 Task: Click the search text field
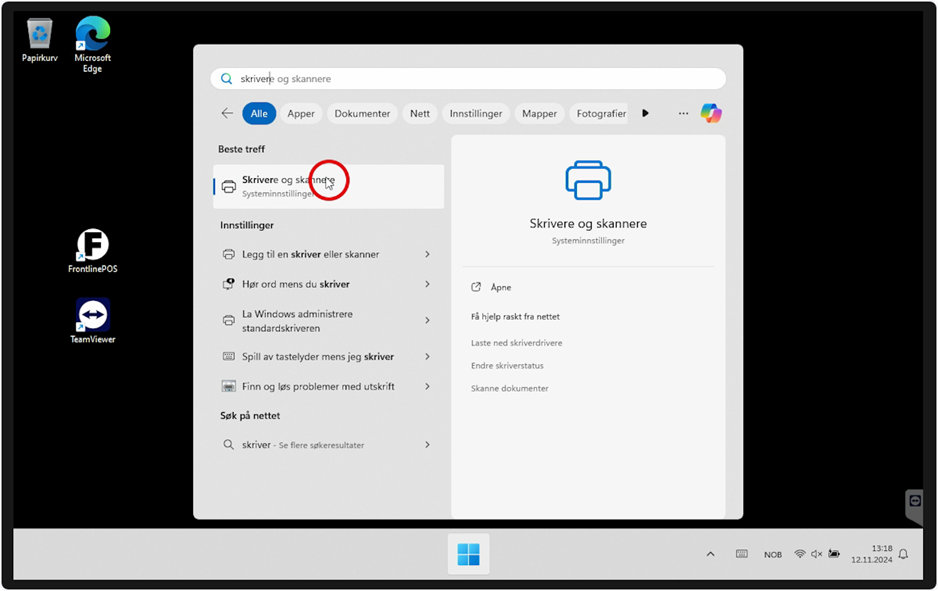pos(468,78)
